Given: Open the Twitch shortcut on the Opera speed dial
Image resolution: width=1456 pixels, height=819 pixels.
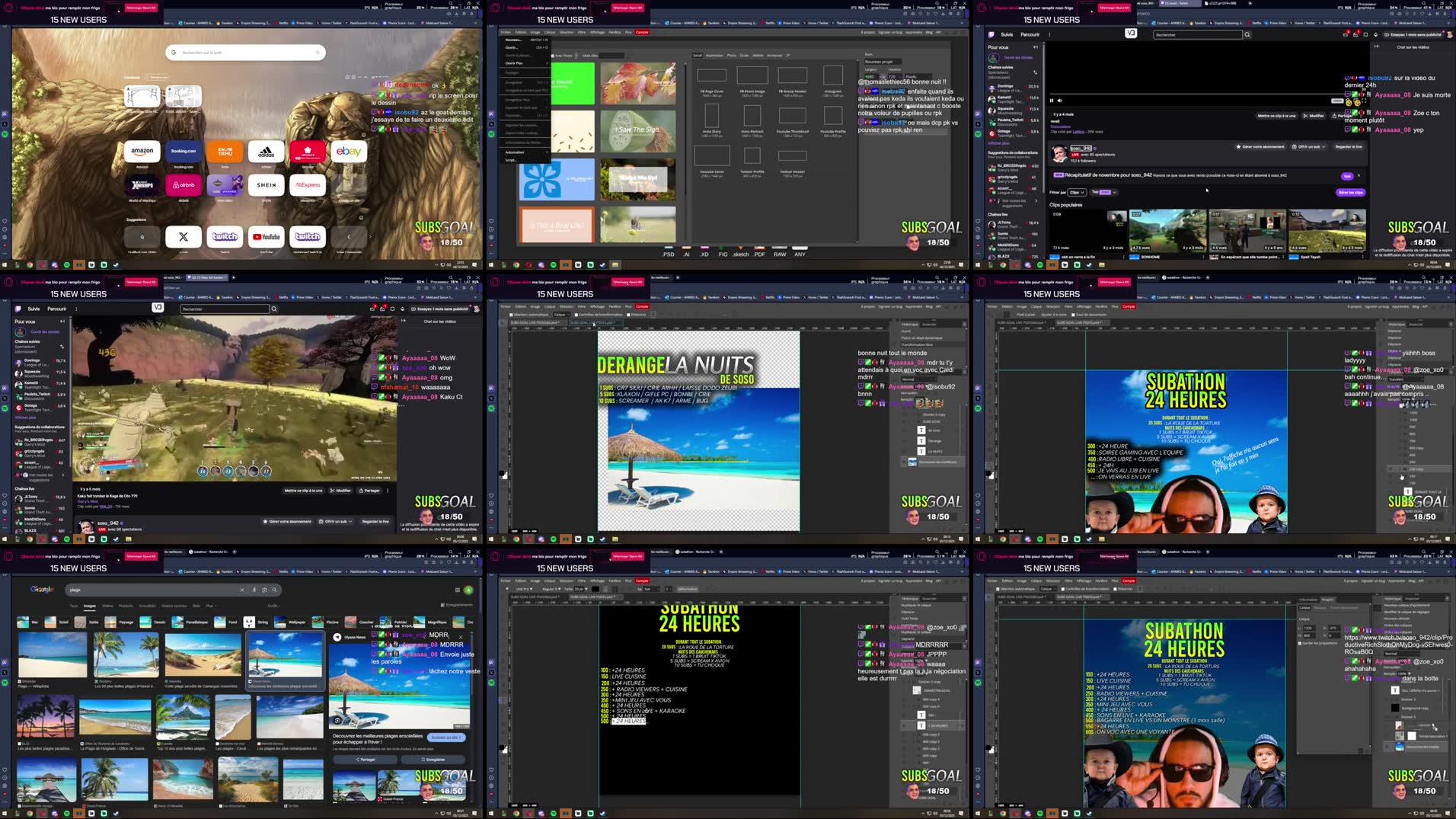Looking at the screenshot, I should click(x=224, y=236).
